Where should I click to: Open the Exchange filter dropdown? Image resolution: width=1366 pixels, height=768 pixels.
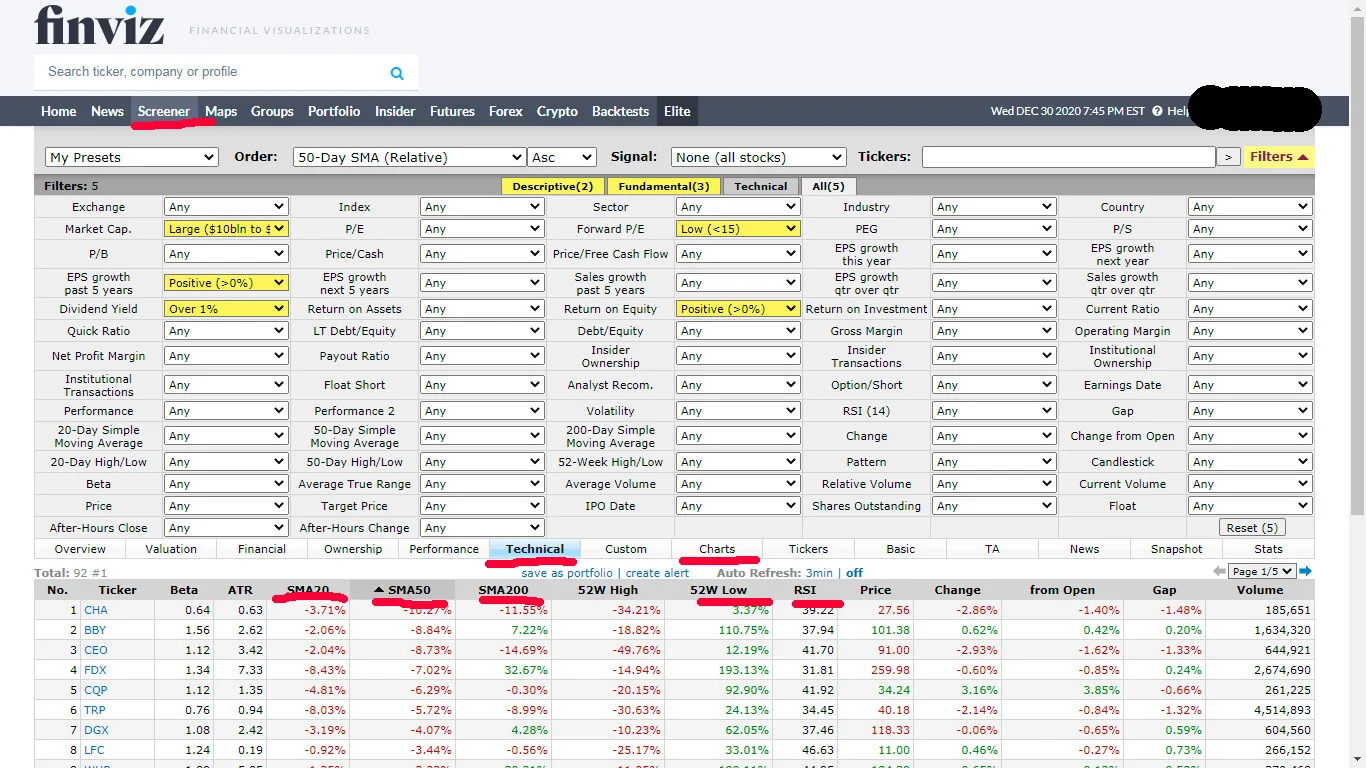click(226, 207)
